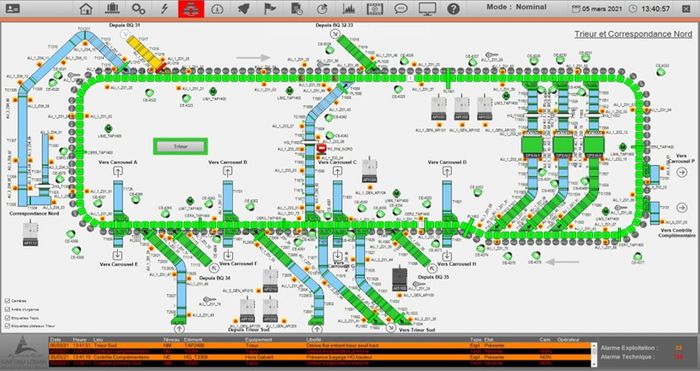Click the yellow conveyor from Depuis BQ 31
This screenshot has width=700, height=371.
pos(145,53)
